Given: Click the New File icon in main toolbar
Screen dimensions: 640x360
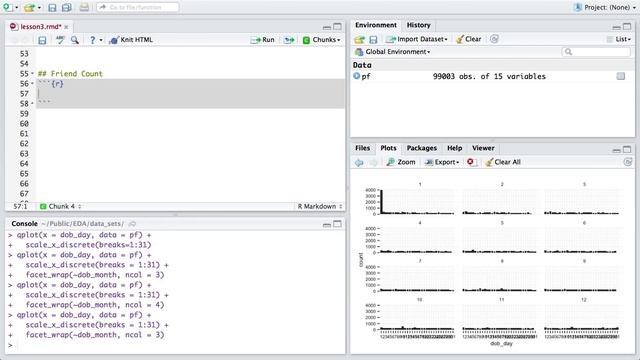Looking at the screenshot, I should [7, 7].
